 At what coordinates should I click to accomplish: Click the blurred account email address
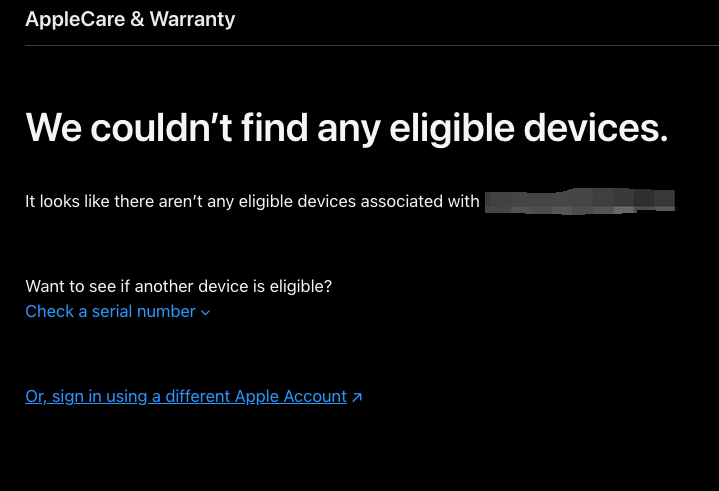click(579, 201)
